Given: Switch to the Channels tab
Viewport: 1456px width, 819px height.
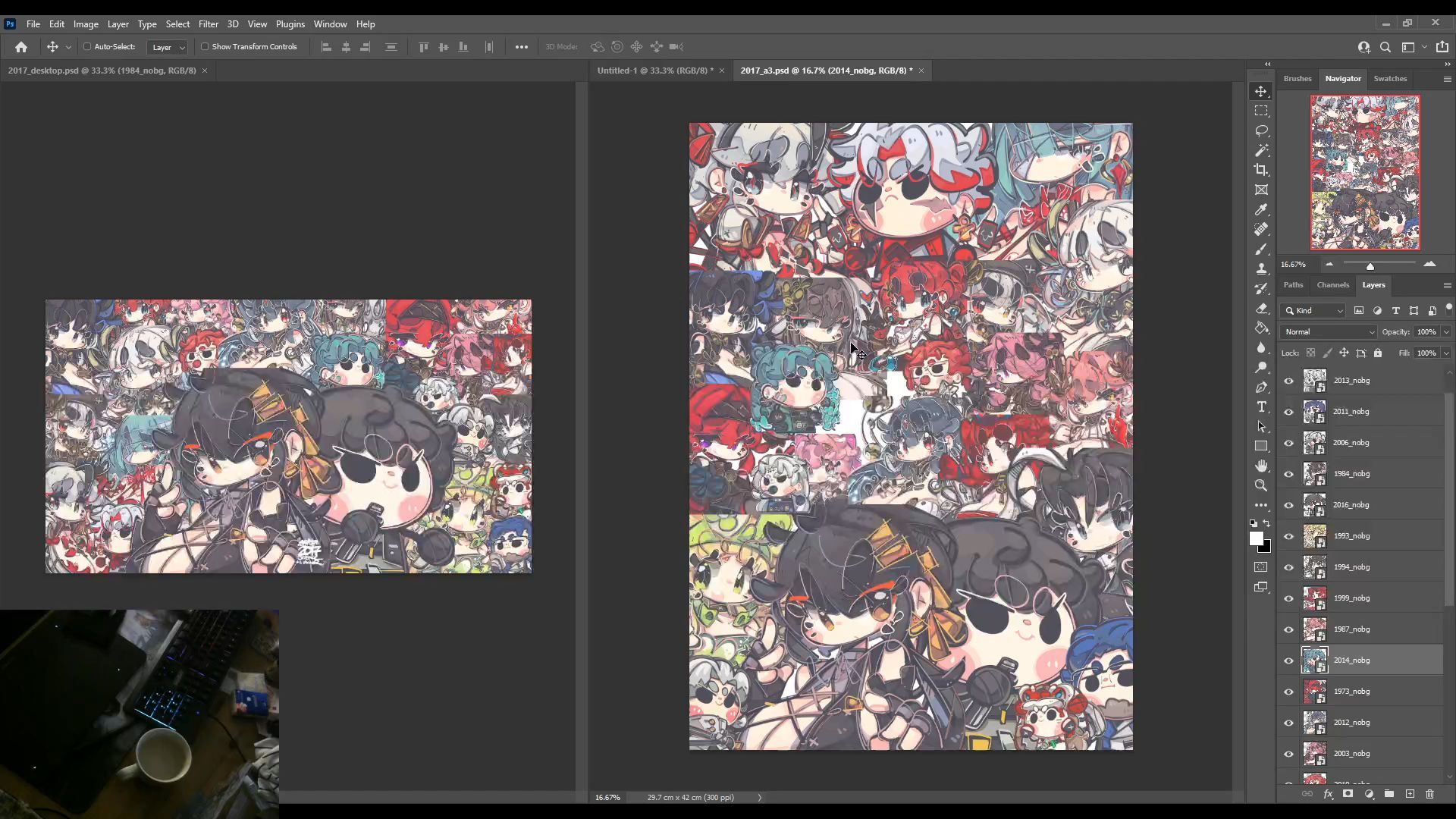Looking at the screenshot, I should pos(1332,285).
